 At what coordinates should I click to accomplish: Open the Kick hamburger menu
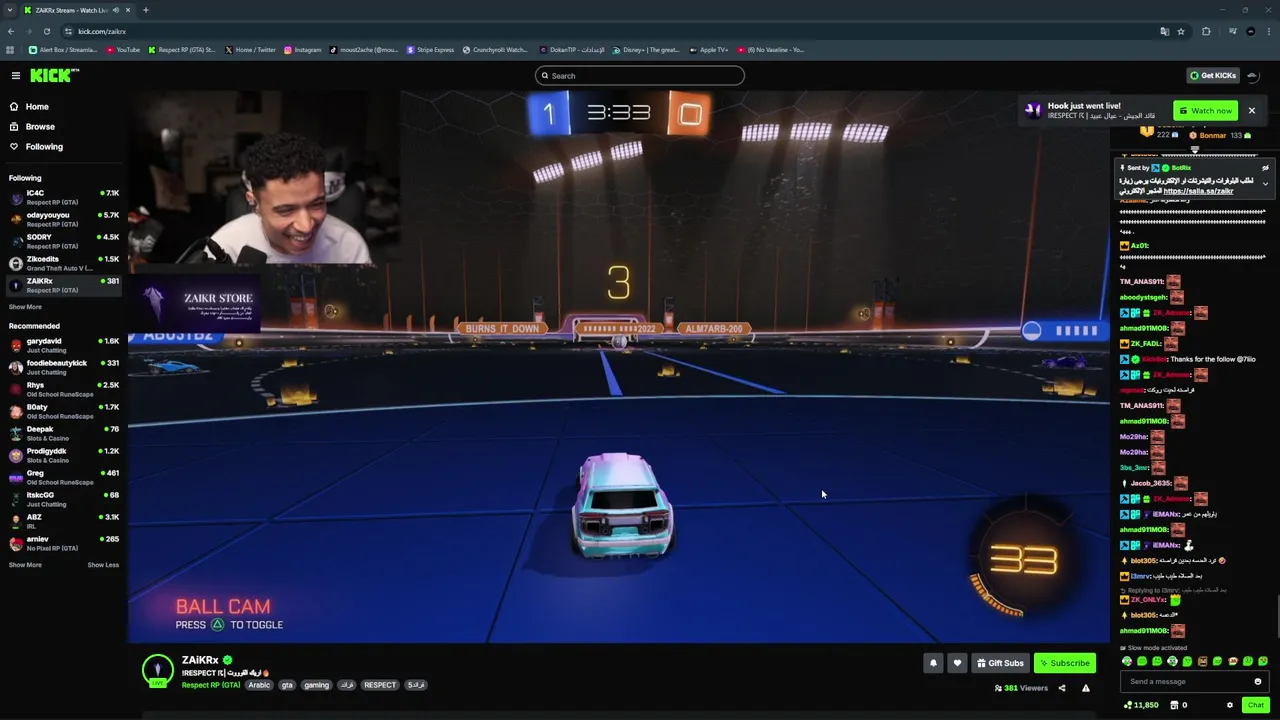click(x=15, y=75)
